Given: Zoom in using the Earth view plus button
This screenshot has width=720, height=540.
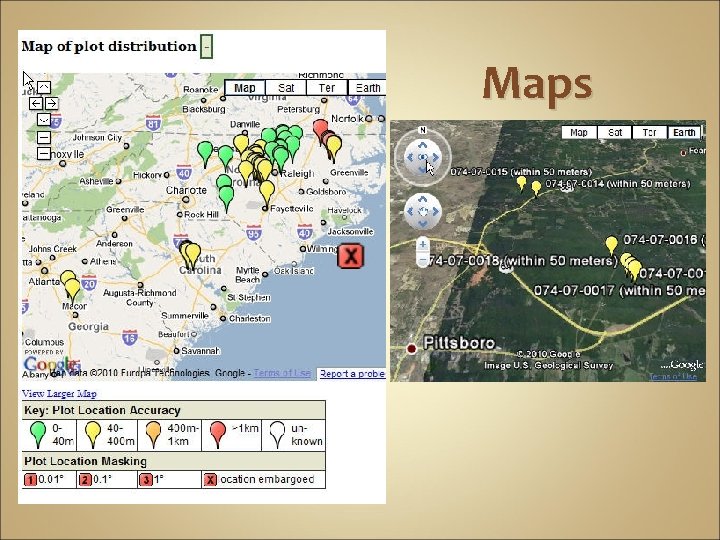Looking at the screenshot, I should coord(423,245).
